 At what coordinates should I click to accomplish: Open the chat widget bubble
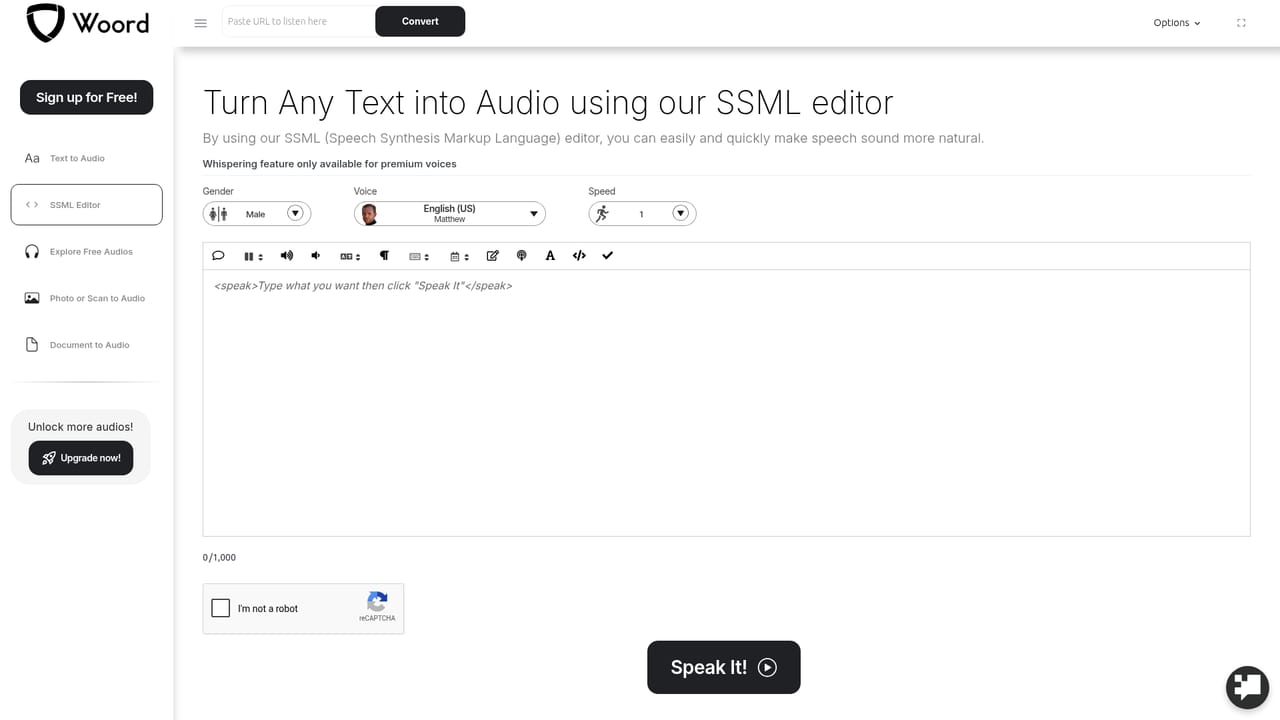point(1247,687)
